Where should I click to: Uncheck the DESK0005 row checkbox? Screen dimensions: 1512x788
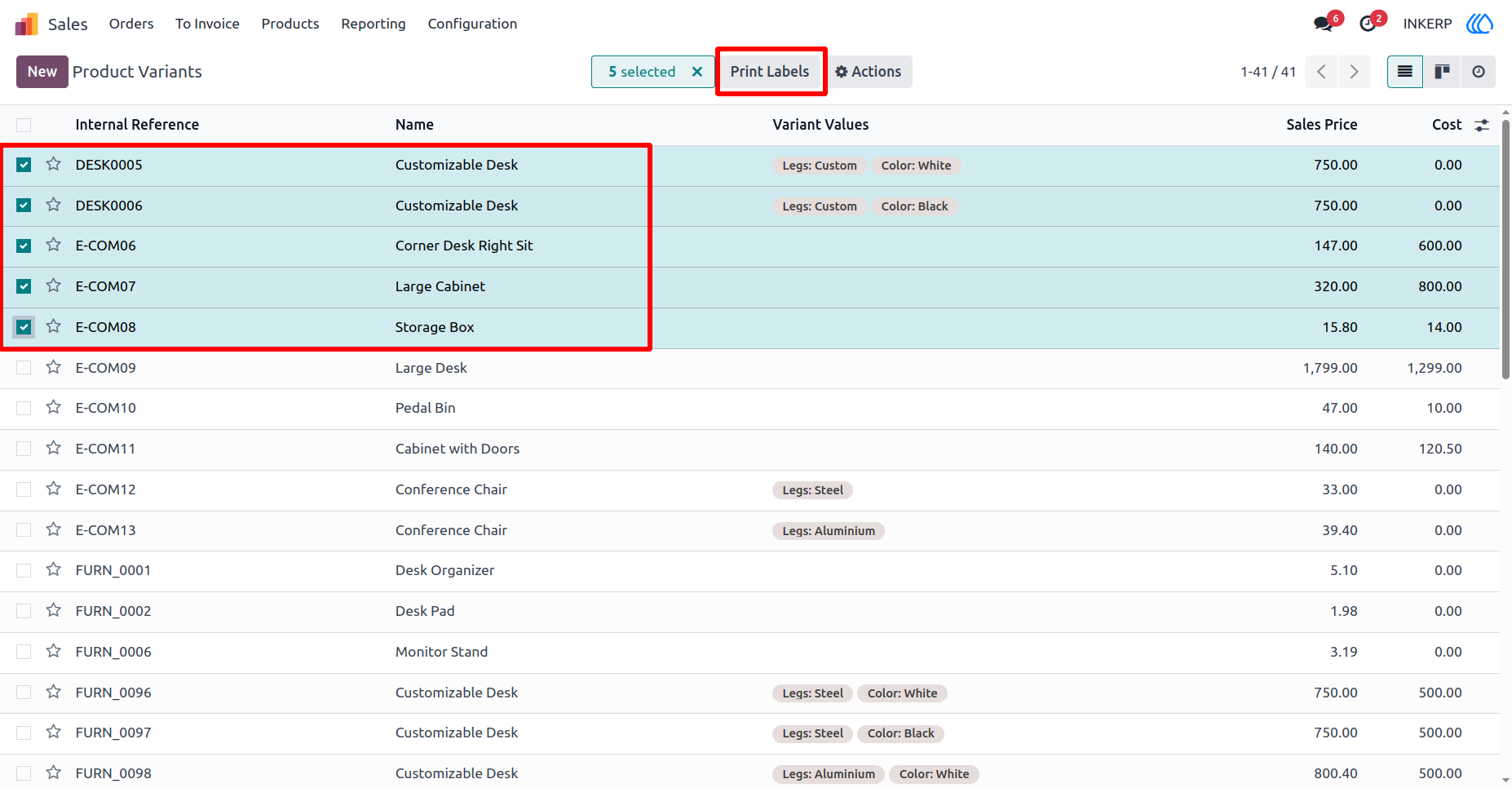click(24, 165)
